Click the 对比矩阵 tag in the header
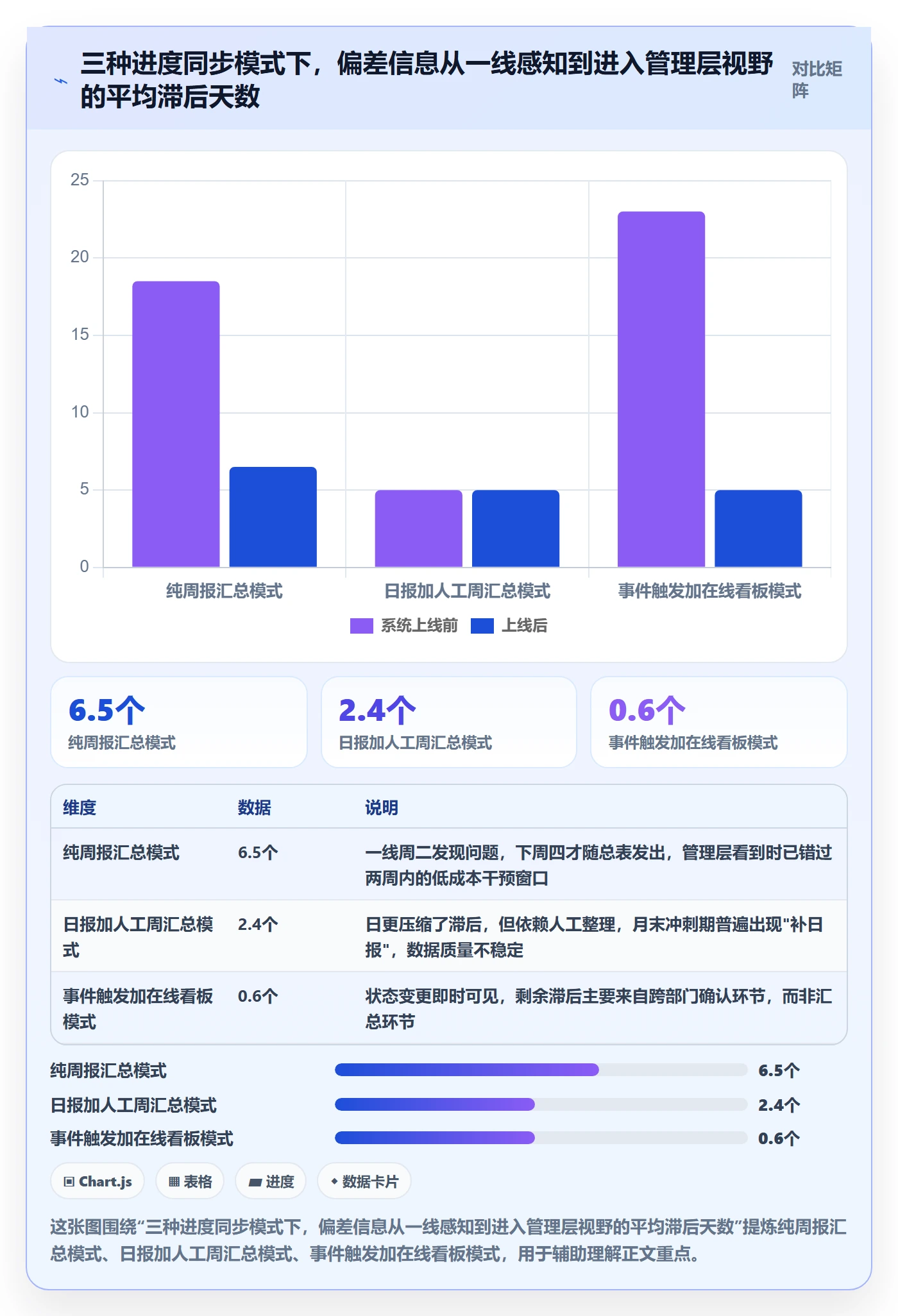This screenshot has width=898, height=1316. [x=817, y=80]
